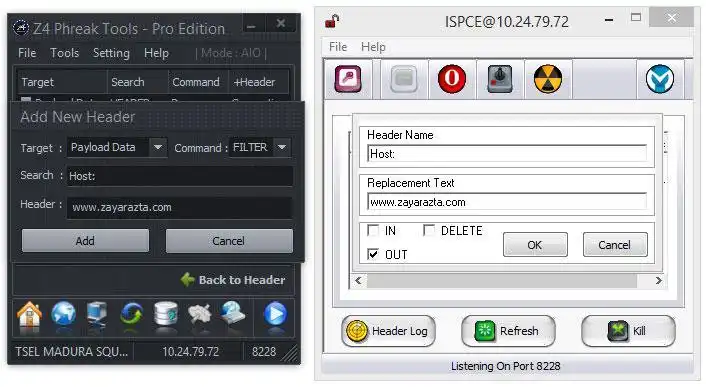Viewport: 706px width, 387px height.
Task: Click the Kill button's green X icon
Action: (618, 331)
